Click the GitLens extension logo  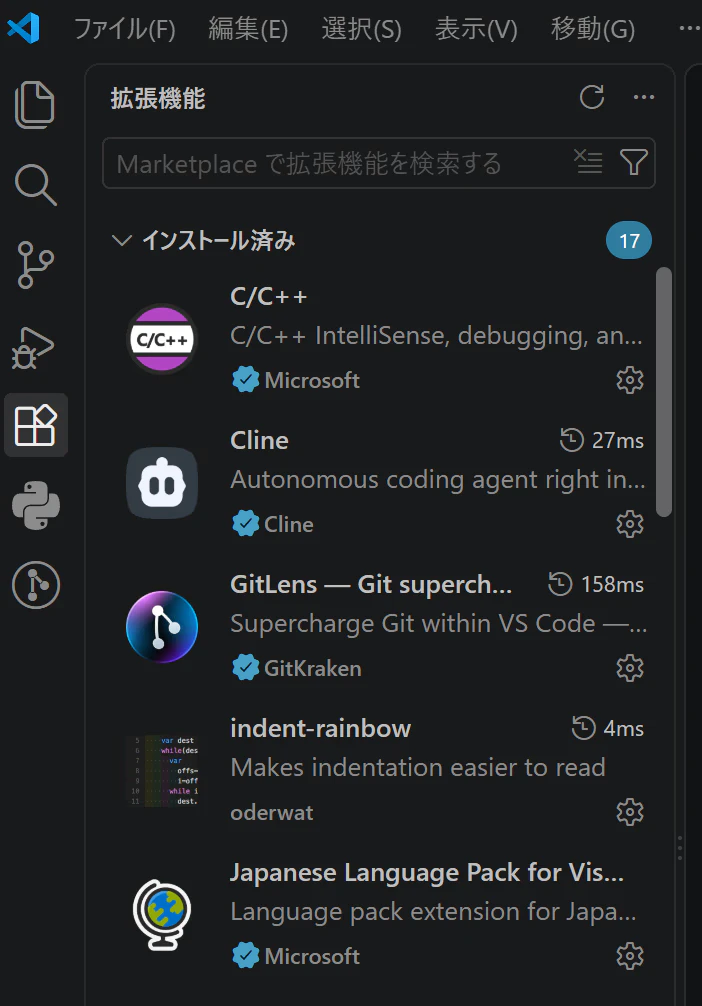tap(162, 627)
